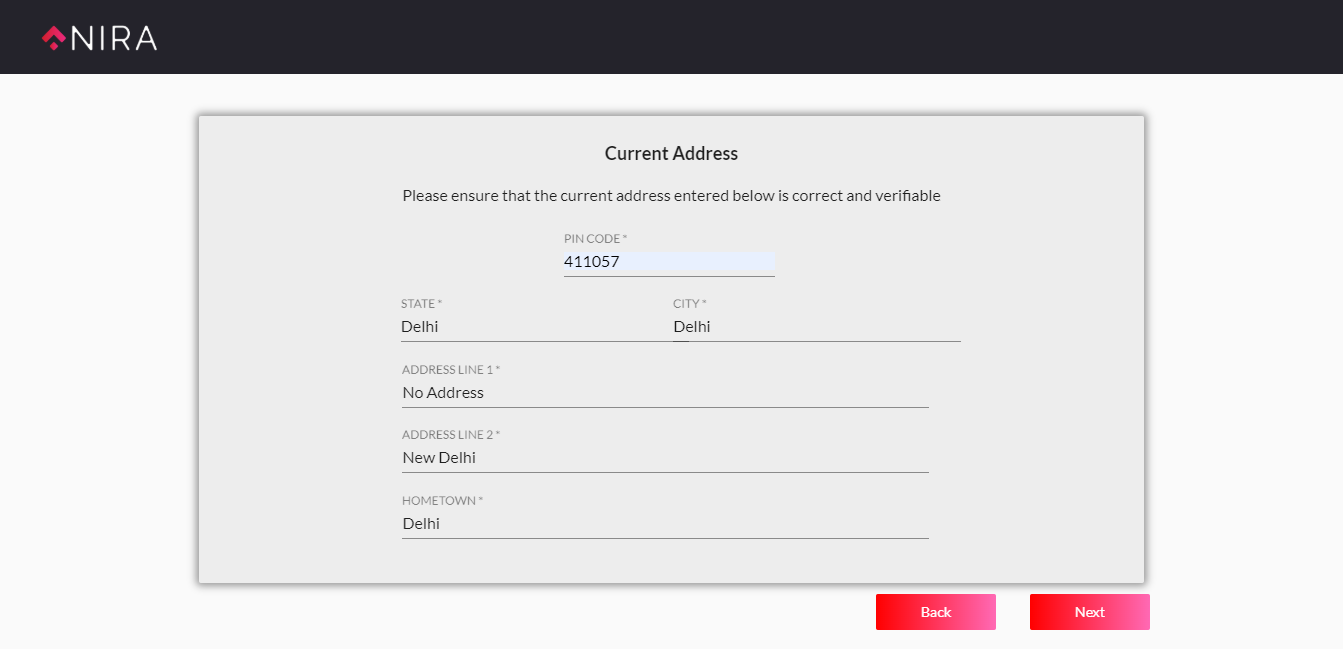Click the CITY label
Image resolution: width=1343 pixels, height=649 pixels.
[x=689, y=304]
